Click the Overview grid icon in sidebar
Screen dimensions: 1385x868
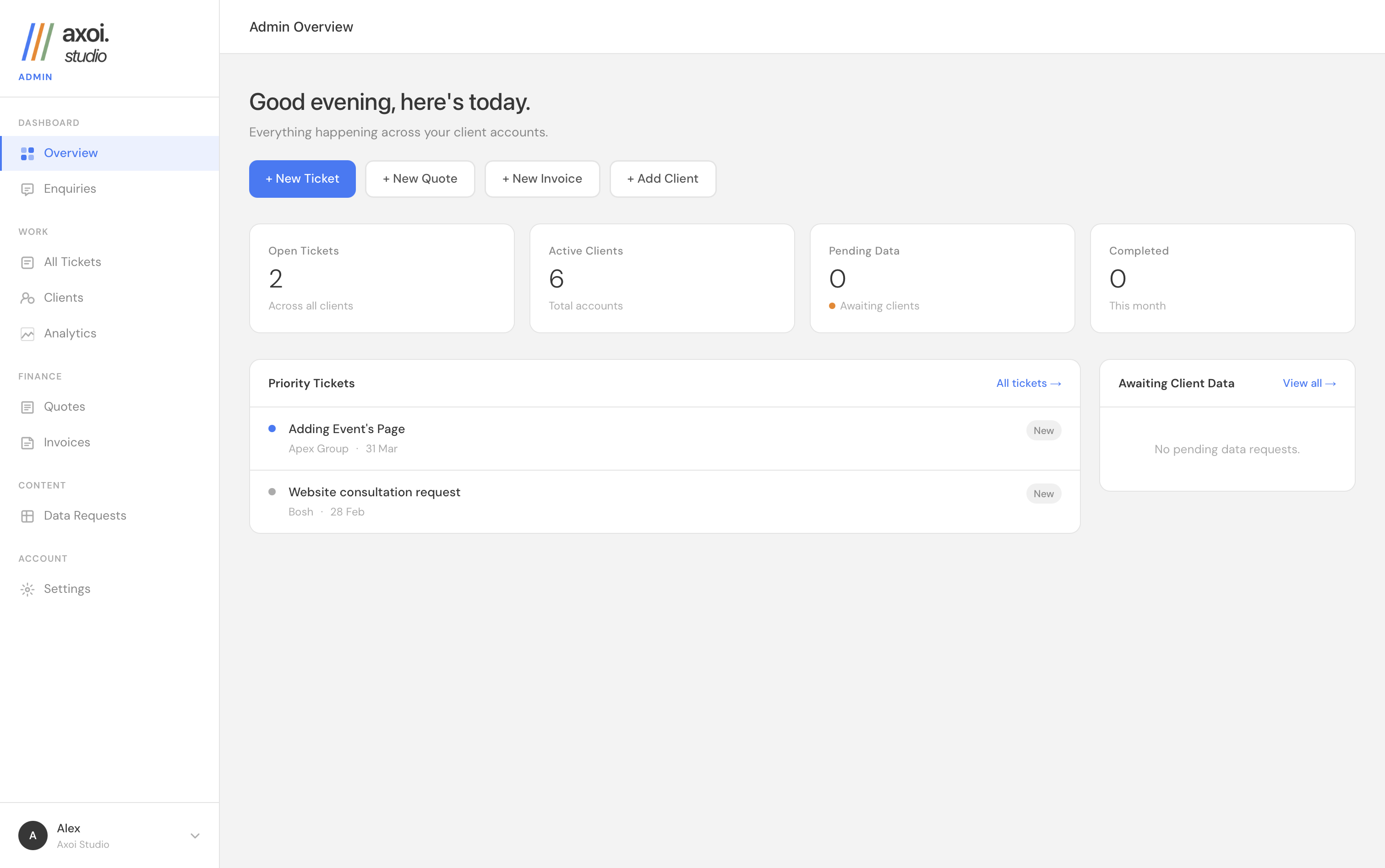point(27,153)
